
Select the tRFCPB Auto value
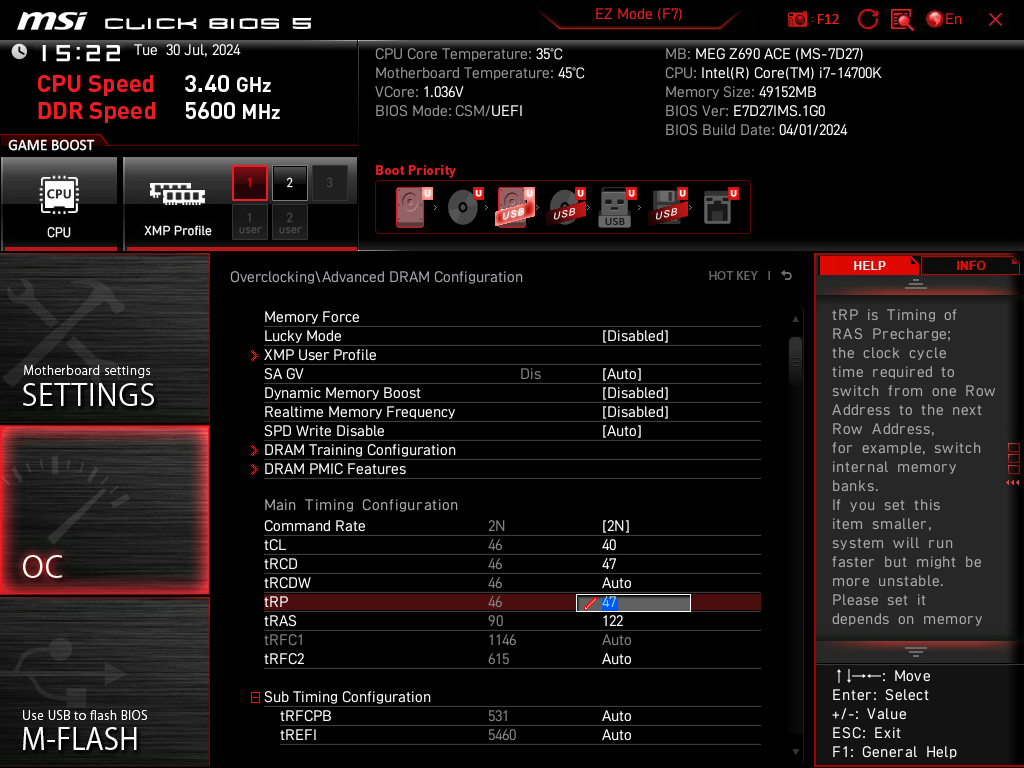616,716
